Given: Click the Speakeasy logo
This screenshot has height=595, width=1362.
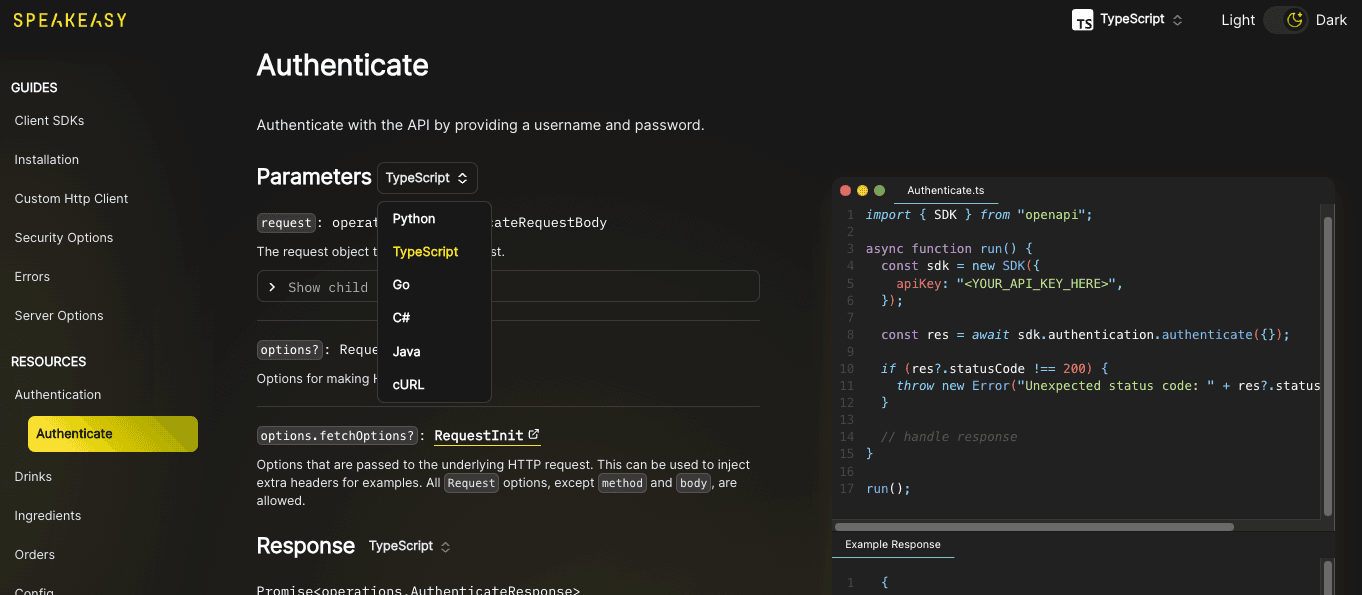Looking at the screenshot, I should 69,20.
